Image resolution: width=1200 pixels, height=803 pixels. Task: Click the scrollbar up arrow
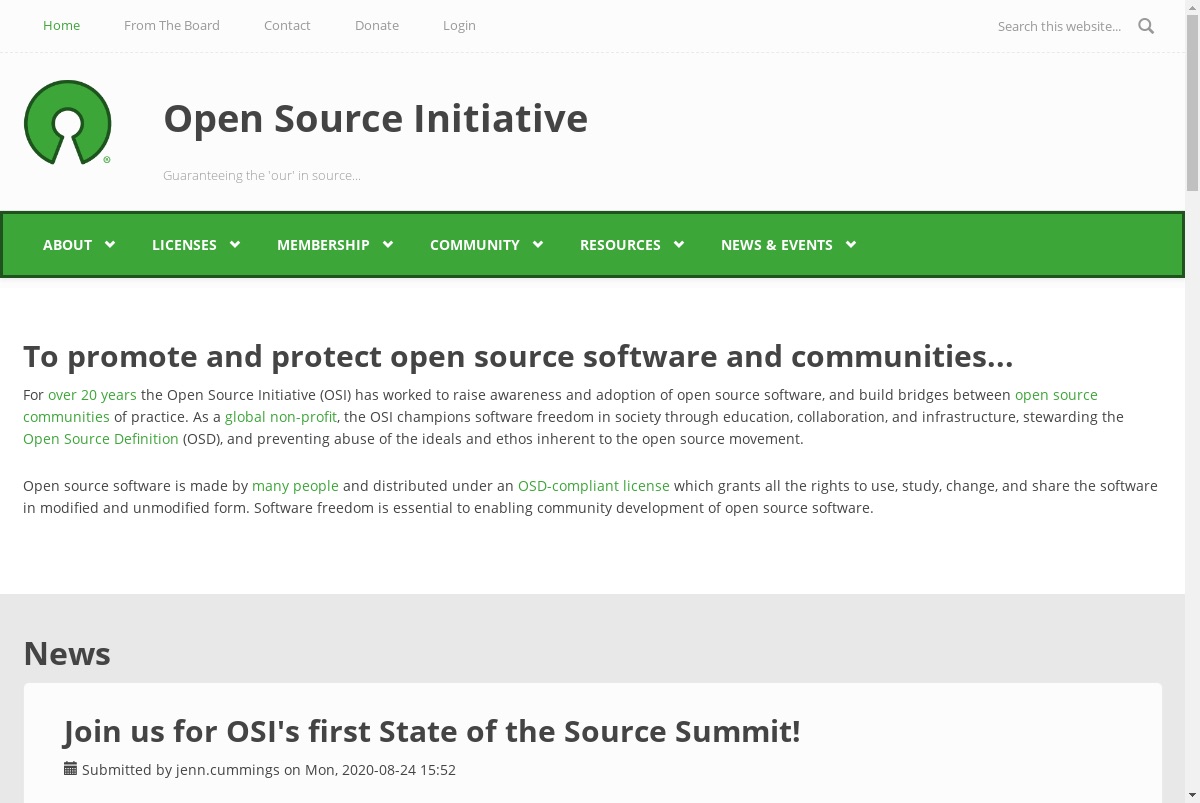click(x=1192, y=7)
